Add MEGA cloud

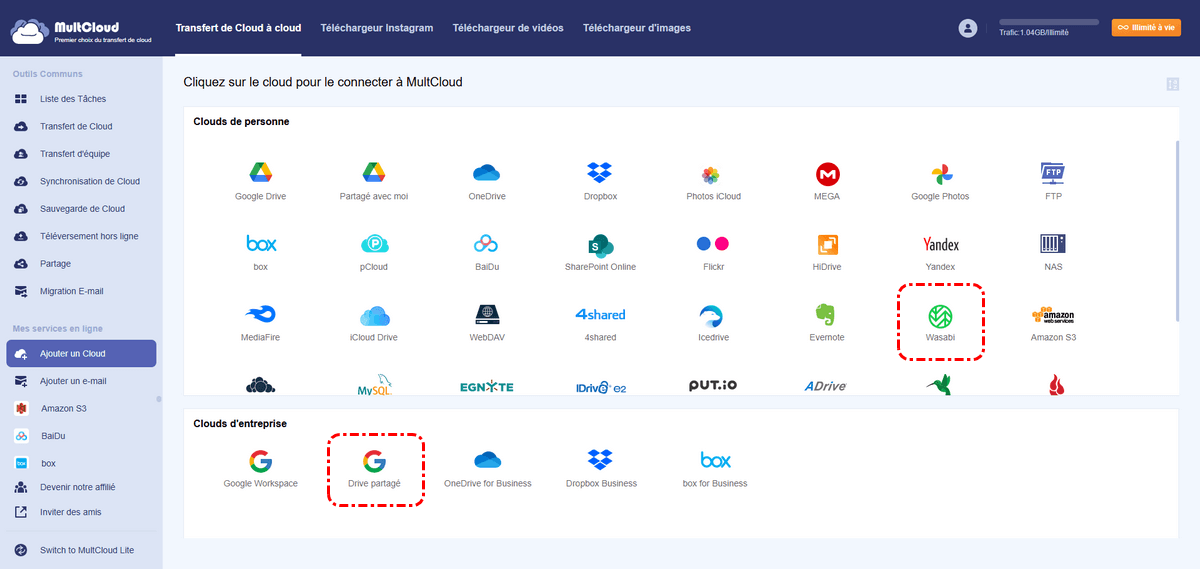pyautogui.click(x=827, y=181)
